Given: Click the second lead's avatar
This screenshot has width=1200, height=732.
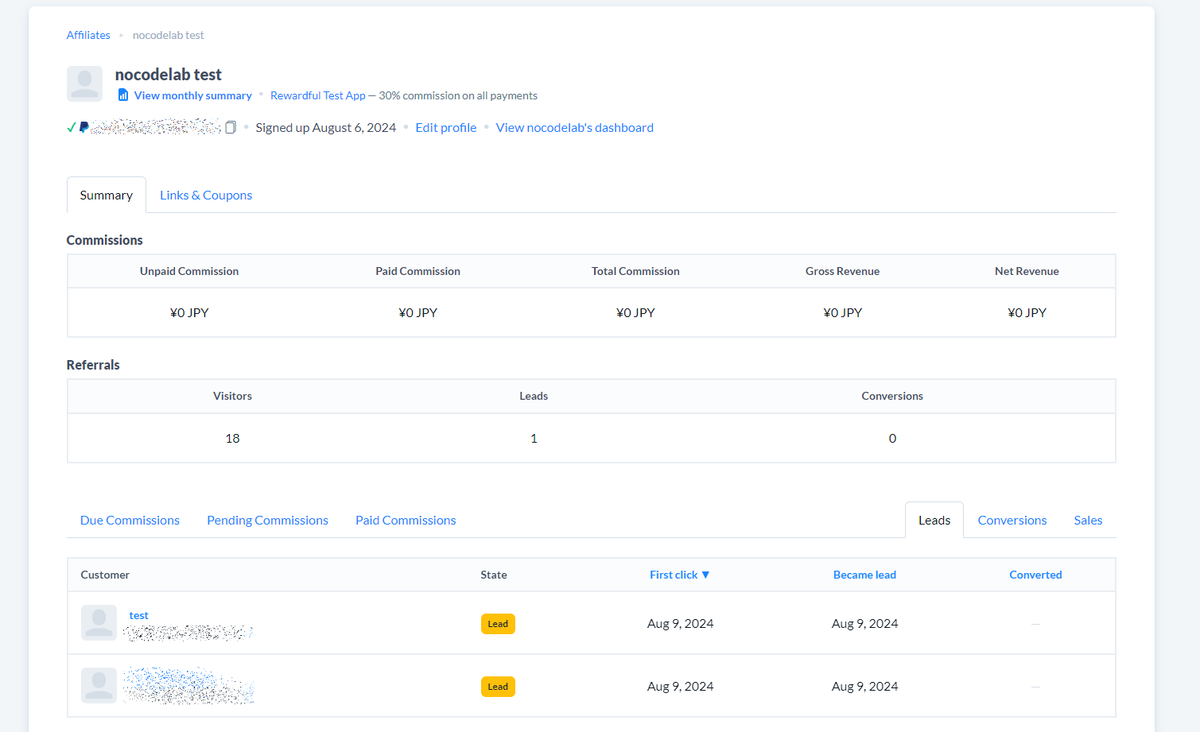Looking at the screenshot, I should (99, 686).
